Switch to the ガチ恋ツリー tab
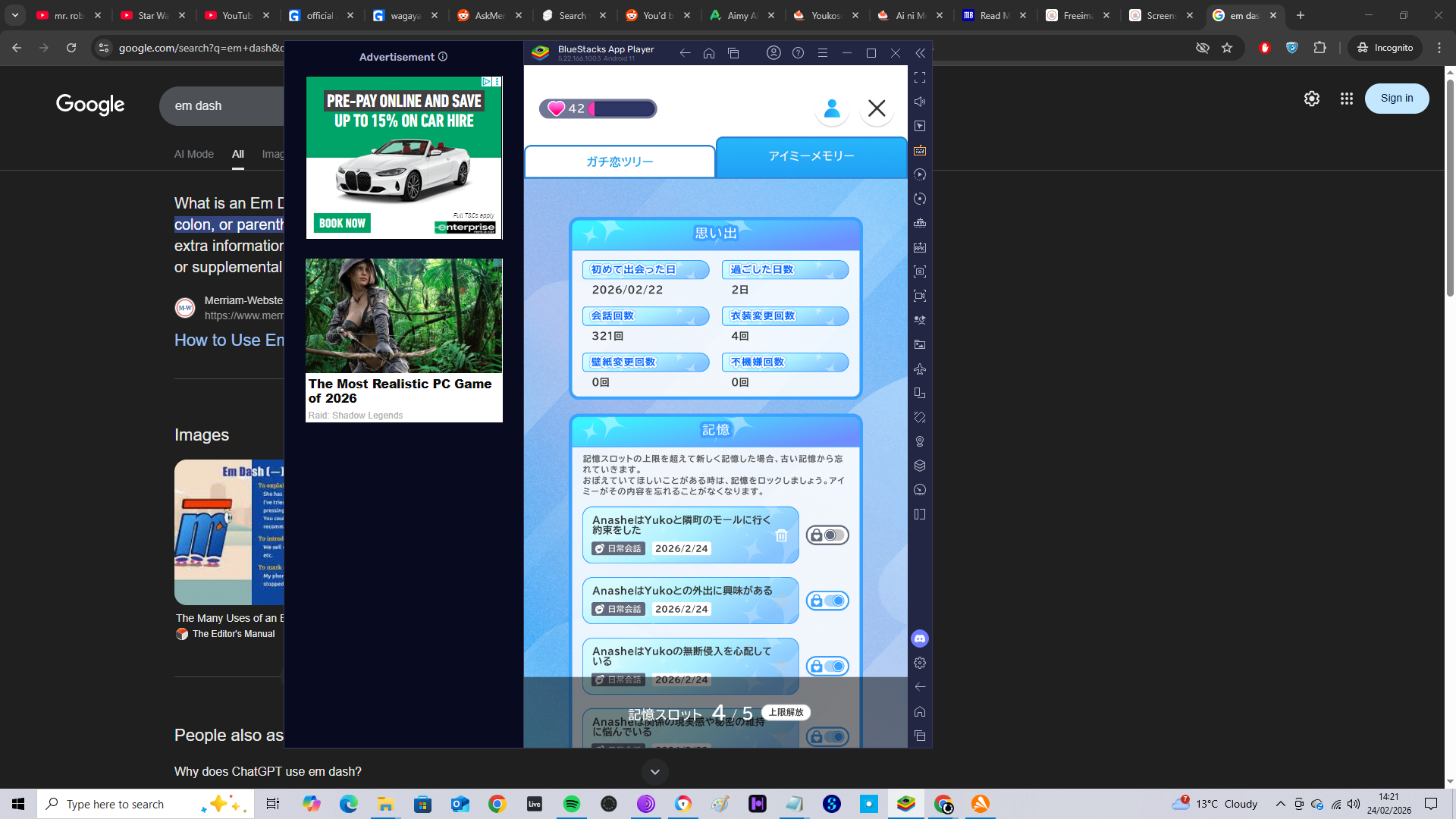Viewport: 1456px width, 819px height. coord(619,162)
